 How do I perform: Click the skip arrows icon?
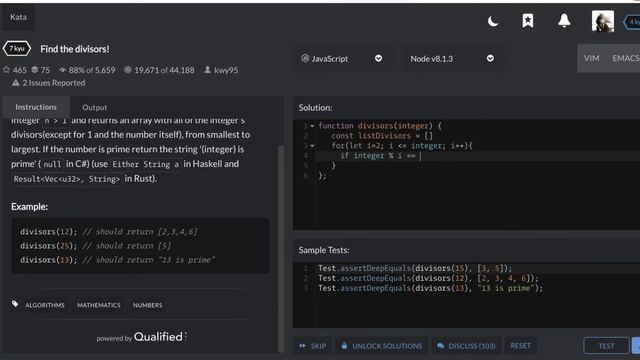coord(302,346)
